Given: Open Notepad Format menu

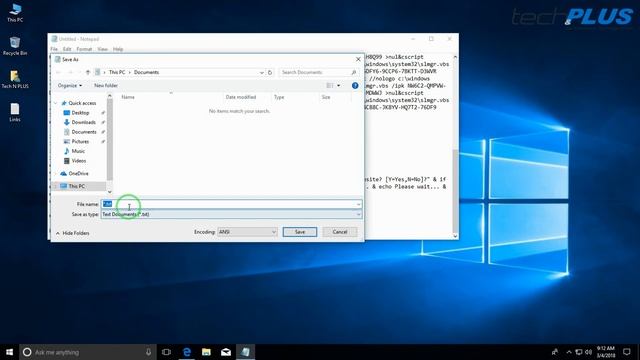Looking at the screenshot, I should pos(84,49).
